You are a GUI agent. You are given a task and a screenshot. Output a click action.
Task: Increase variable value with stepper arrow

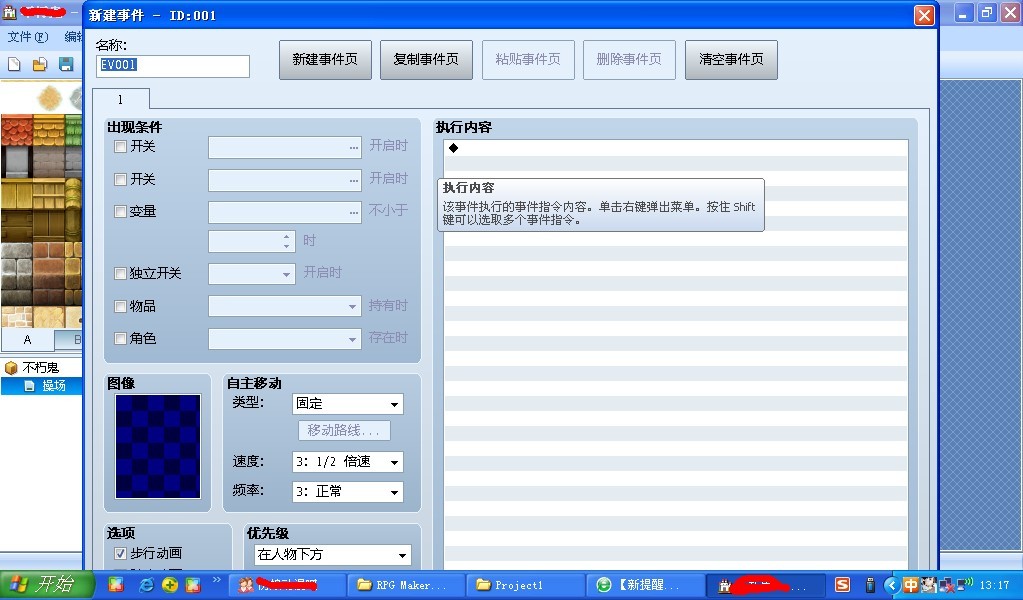point(286,237)
